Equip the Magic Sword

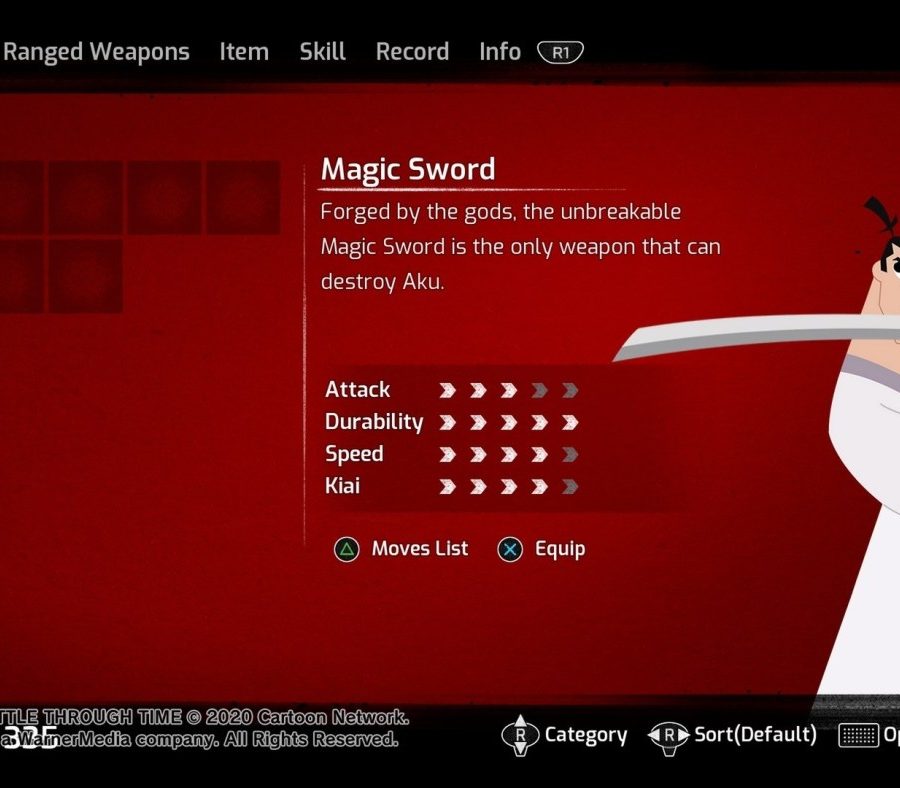click(560, 549)
